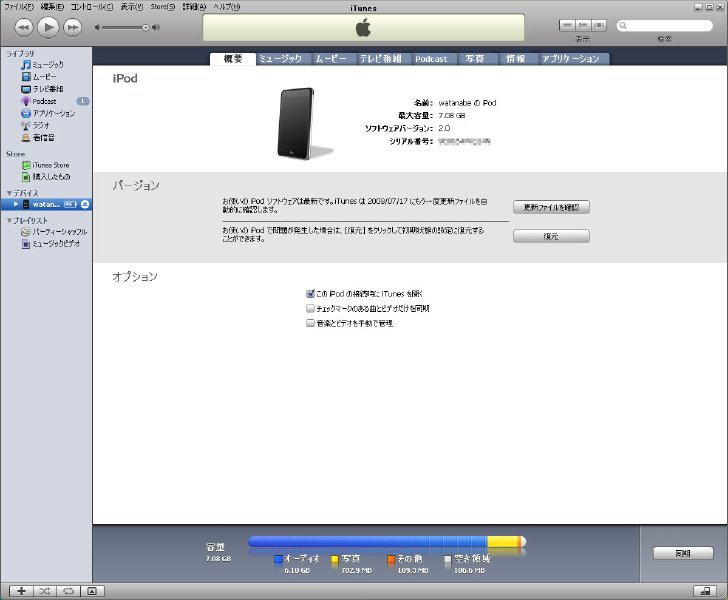Switch to the 情報 tab

[x=515, y=59]
